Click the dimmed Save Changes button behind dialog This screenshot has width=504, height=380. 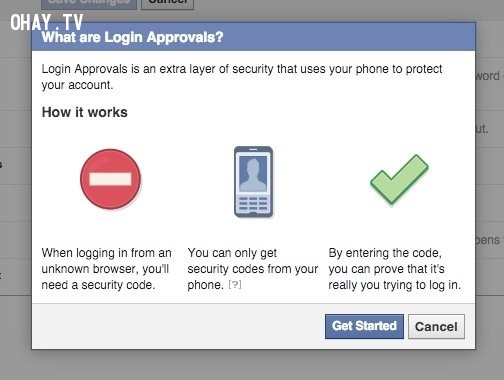89,3
